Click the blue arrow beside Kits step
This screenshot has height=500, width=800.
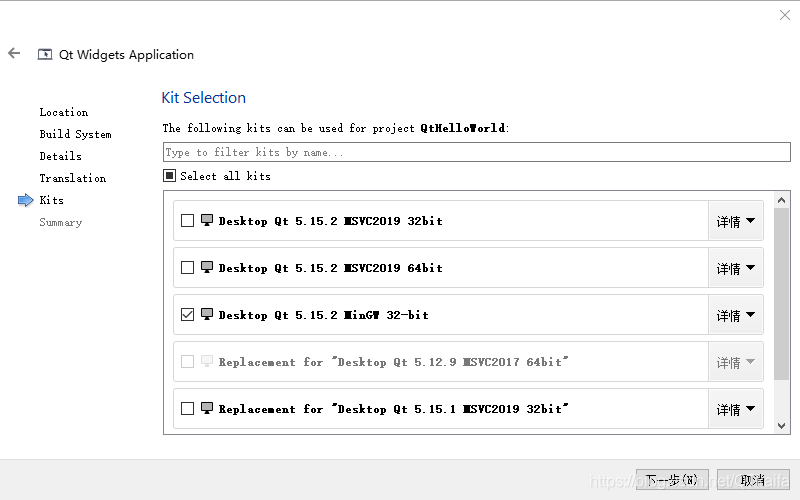(x=26, y=200)
